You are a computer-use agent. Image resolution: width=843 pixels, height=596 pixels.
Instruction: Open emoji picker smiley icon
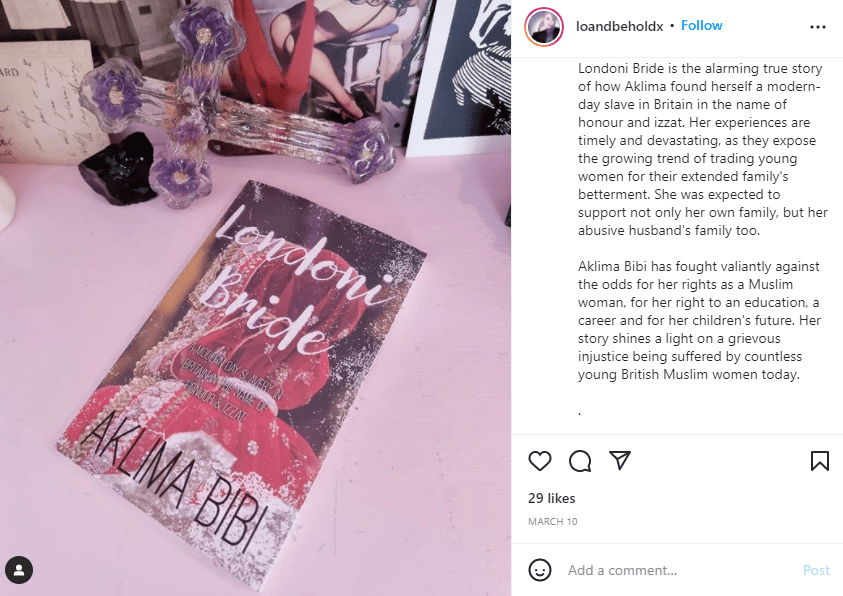tap(540, 570)
